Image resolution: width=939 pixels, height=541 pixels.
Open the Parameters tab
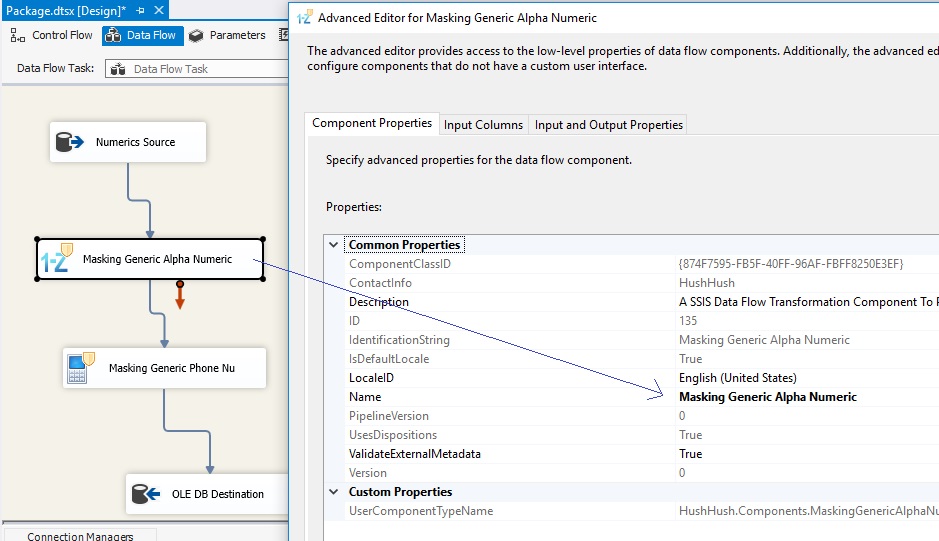coord(228,35)
